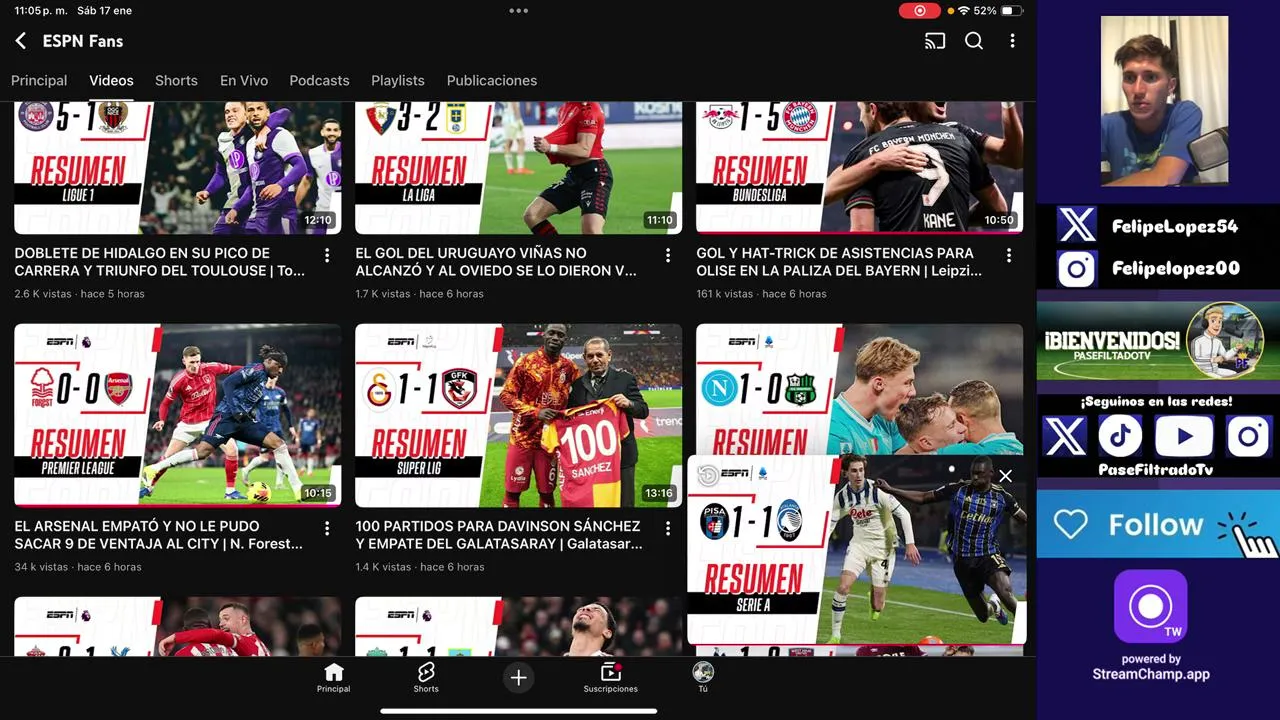Select the Videos channel tab
This screenshot has height=720, width=1280.
pos(111,80)
